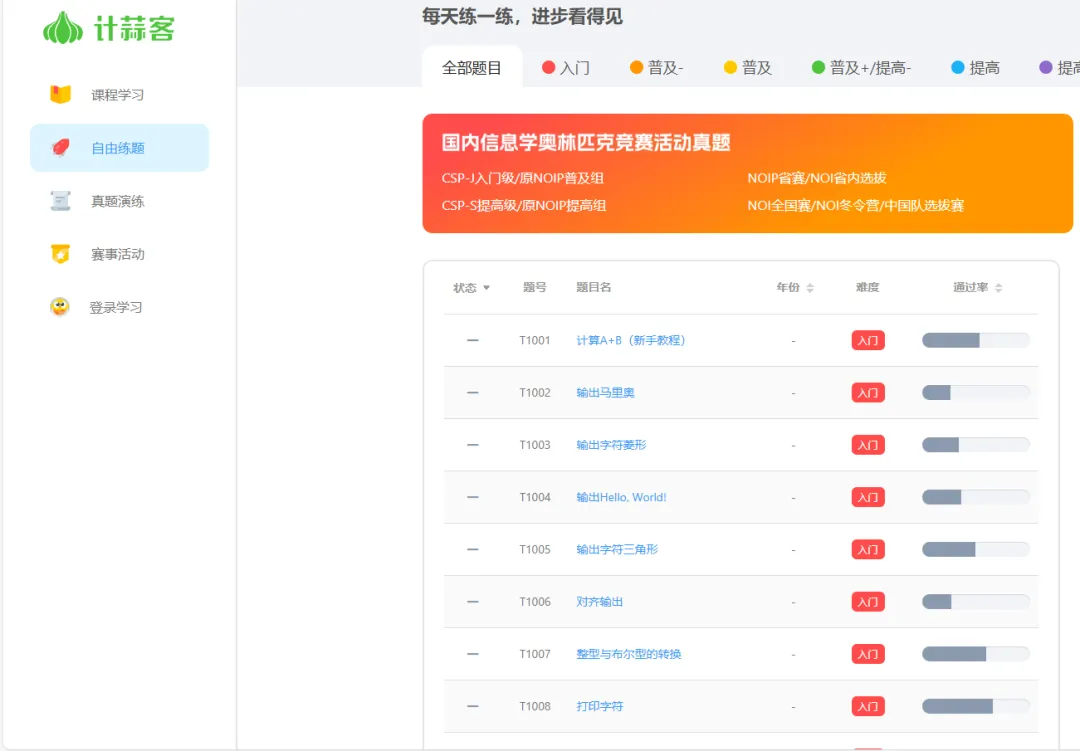Click the 难度 column header
The width and height of the screenshot is (1080, 751).
pyautogui.click(x=868, y=287)
